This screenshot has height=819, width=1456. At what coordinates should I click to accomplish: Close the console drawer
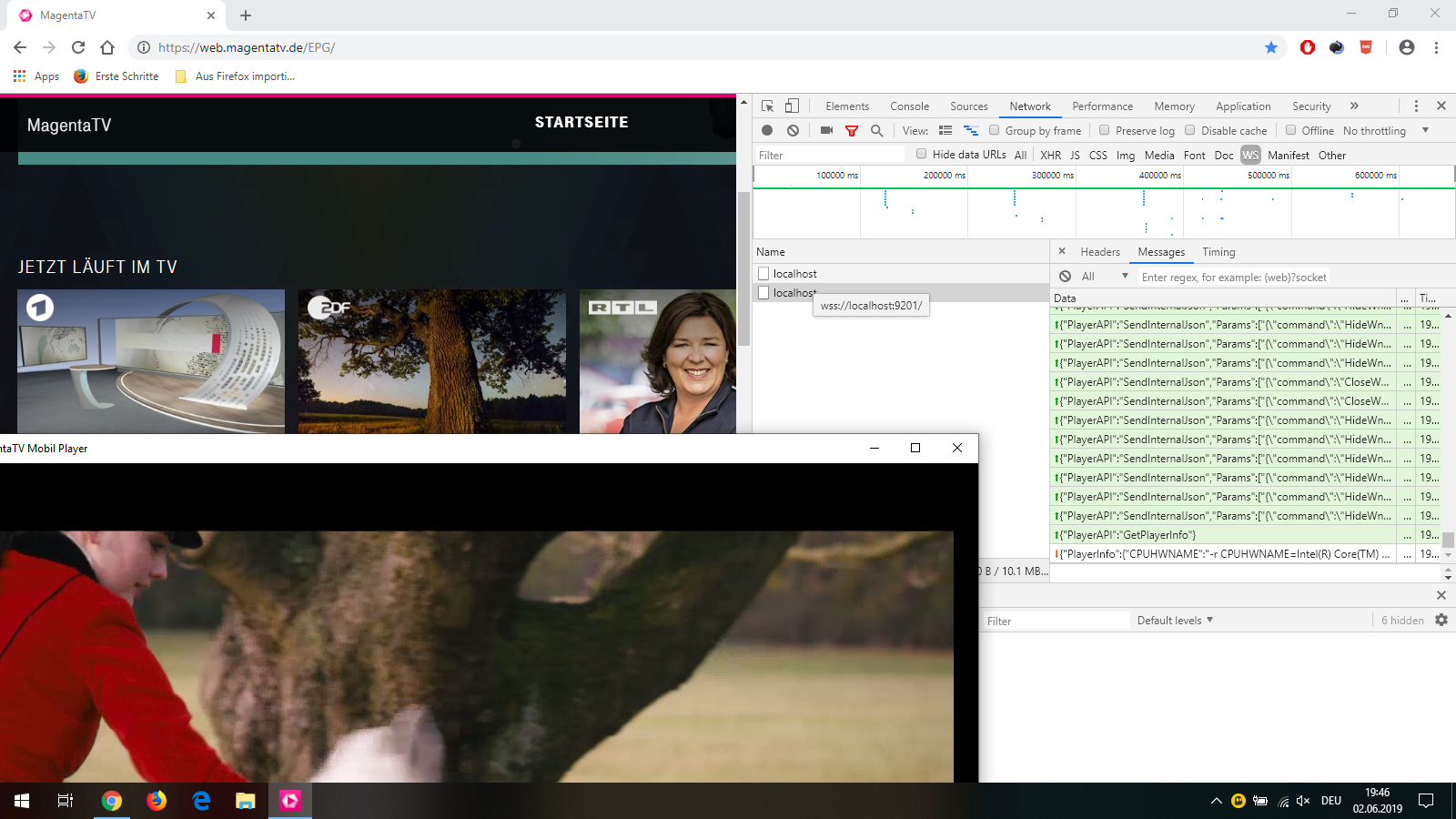tap(1441, 595)
